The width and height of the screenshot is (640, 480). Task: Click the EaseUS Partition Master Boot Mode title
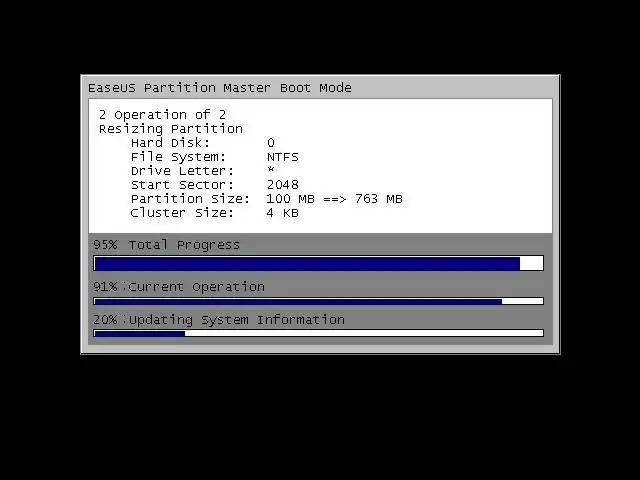point(220,88)
